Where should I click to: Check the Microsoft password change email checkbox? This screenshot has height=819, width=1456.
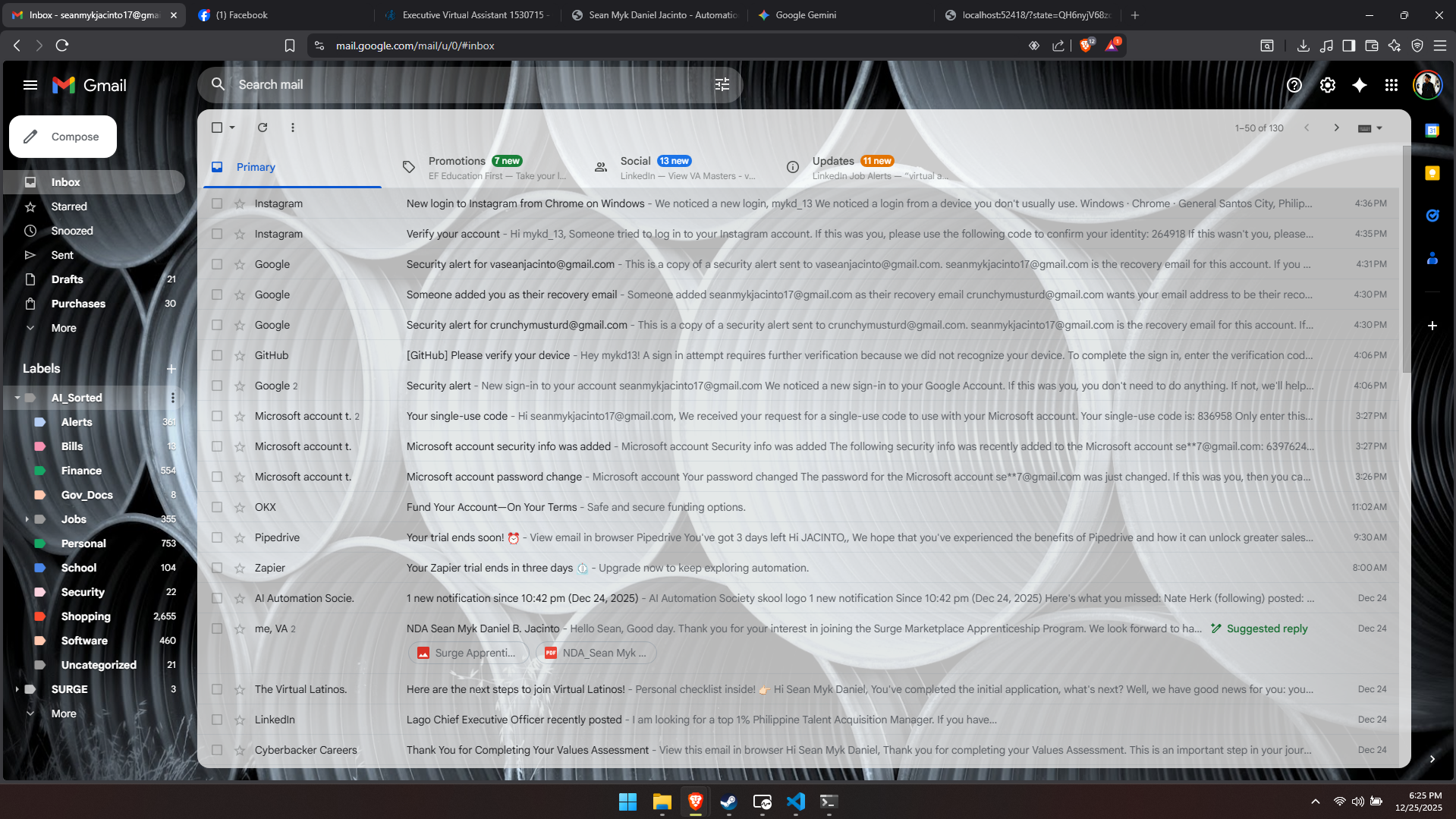(217, 477)
